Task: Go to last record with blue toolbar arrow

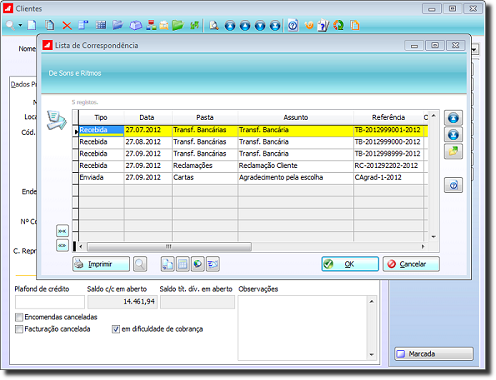Action: click(275, 25)
